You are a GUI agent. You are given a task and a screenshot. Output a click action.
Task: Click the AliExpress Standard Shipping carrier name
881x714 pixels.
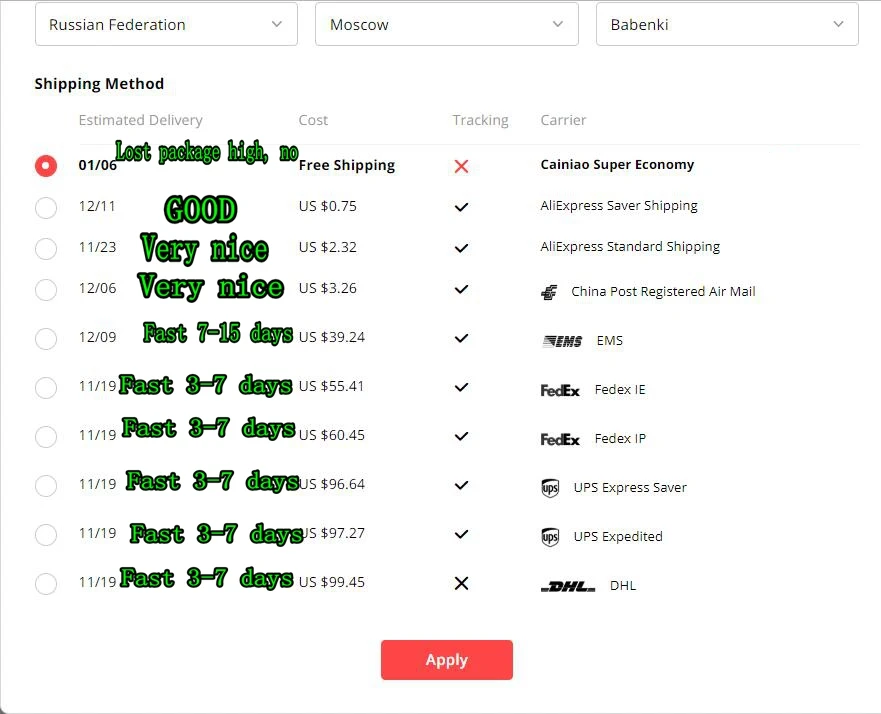[x=630, y=247]
